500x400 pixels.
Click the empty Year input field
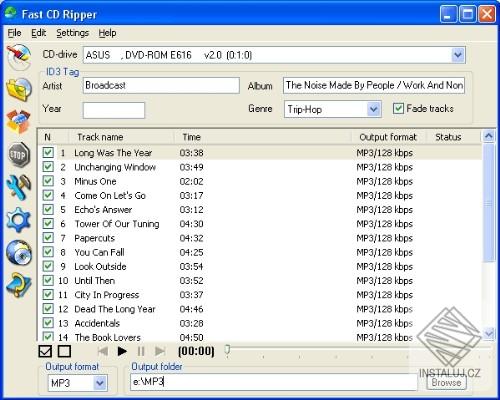pyautogui.click(x=114, y=110)
